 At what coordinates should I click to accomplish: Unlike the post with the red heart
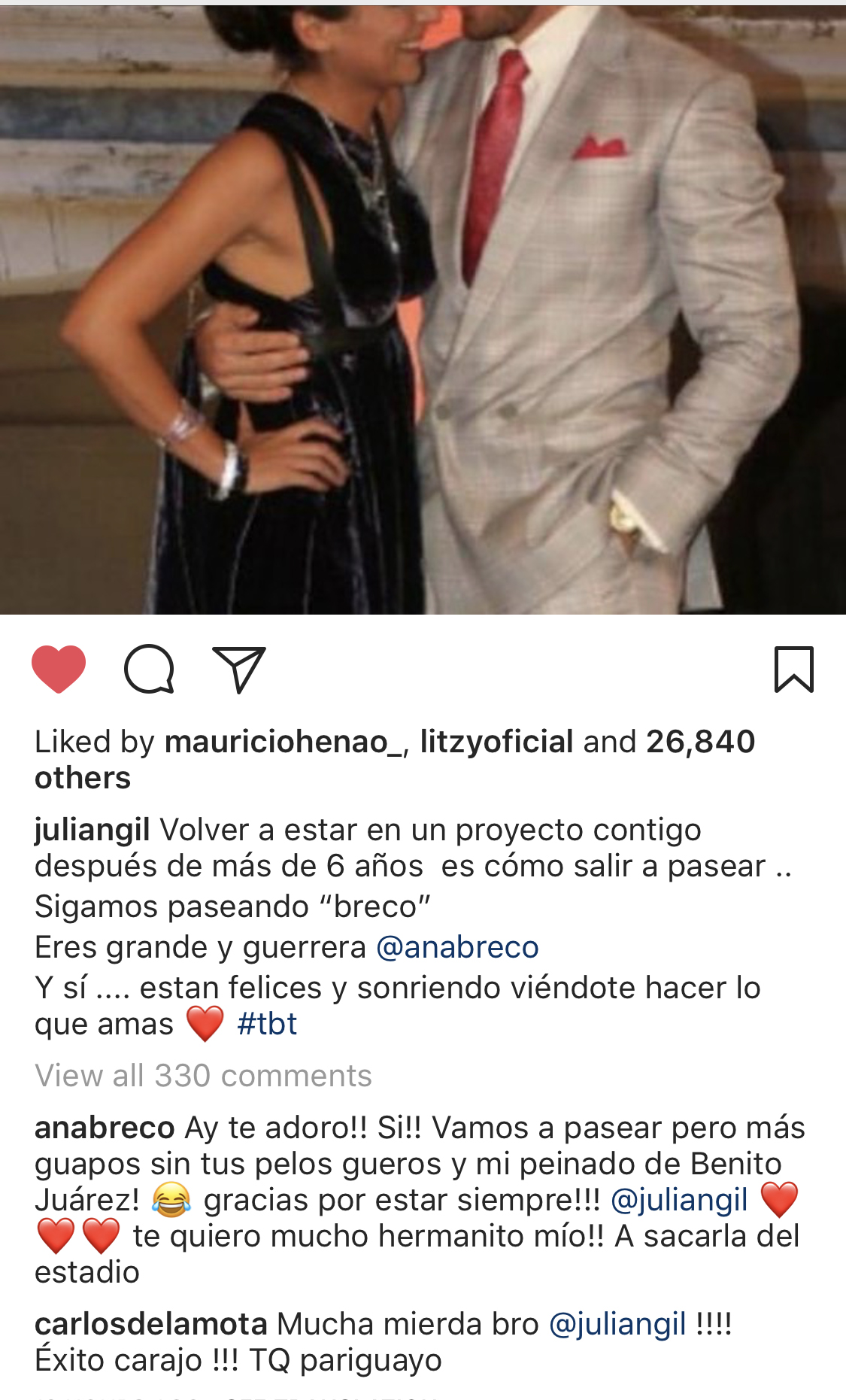click(59, 669)
